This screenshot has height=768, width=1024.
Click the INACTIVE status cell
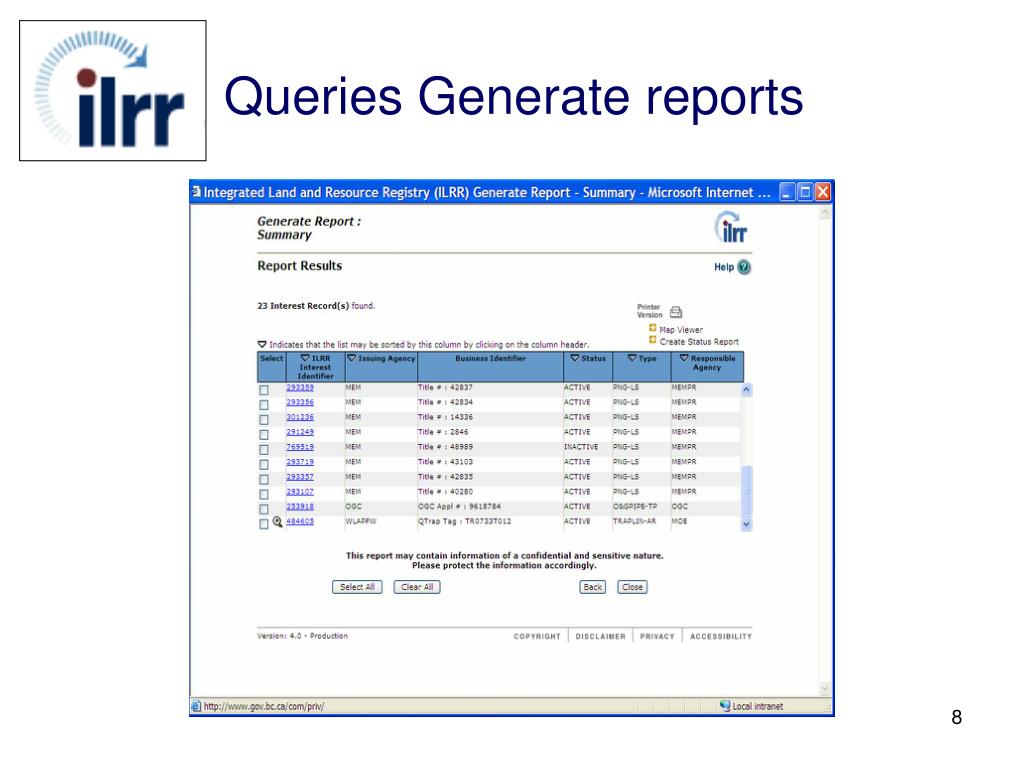[581, 447]
